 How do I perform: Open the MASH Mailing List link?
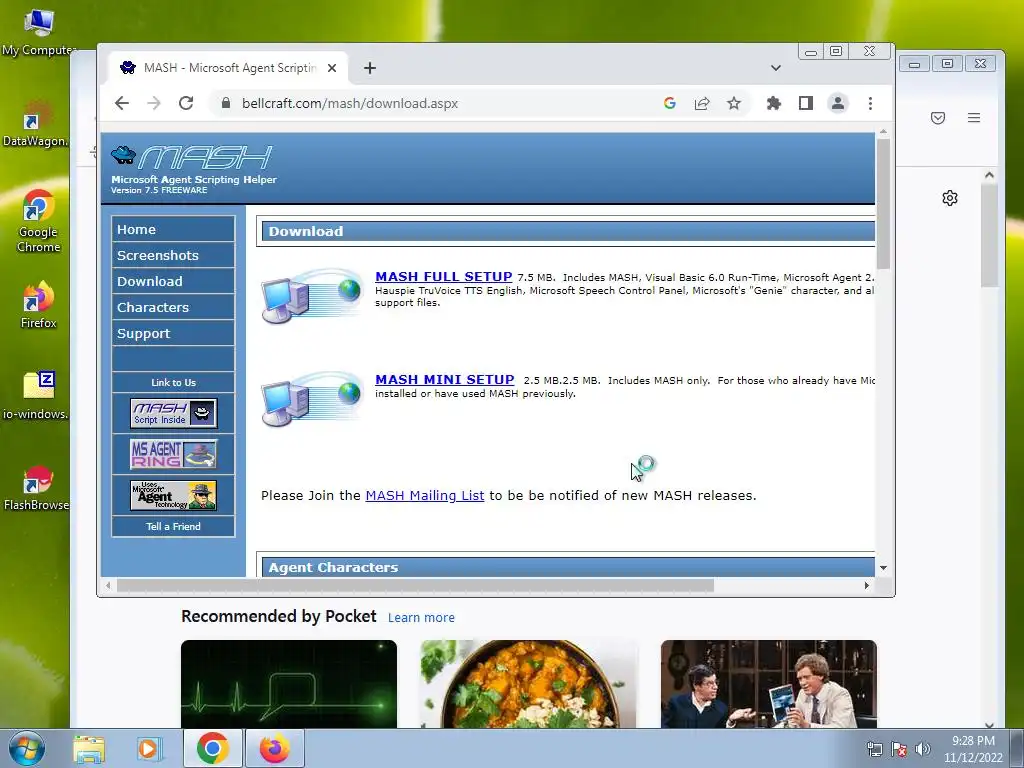[424, 496]
